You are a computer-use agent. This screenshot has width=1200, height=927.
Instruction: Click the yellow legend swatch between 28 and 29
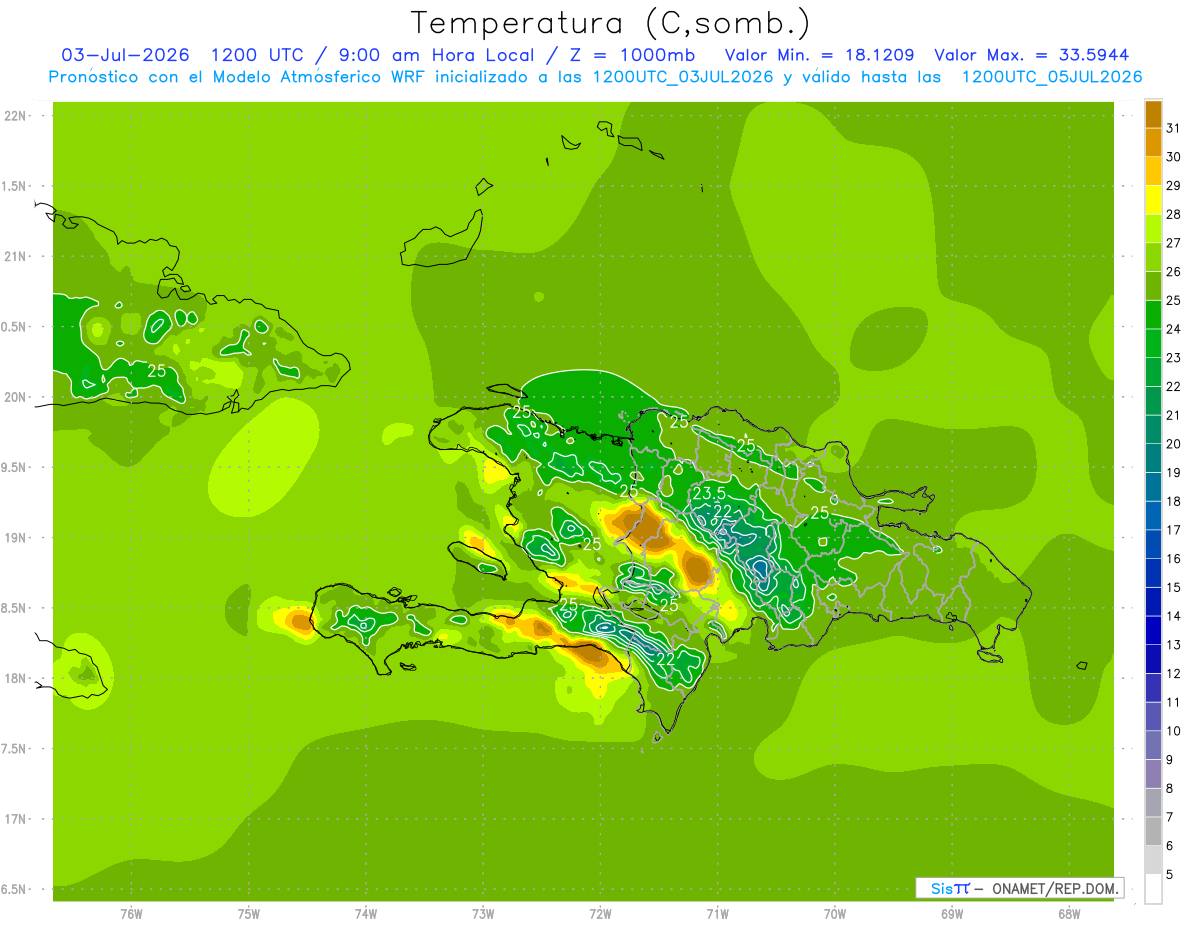[x=1153, y=200]
